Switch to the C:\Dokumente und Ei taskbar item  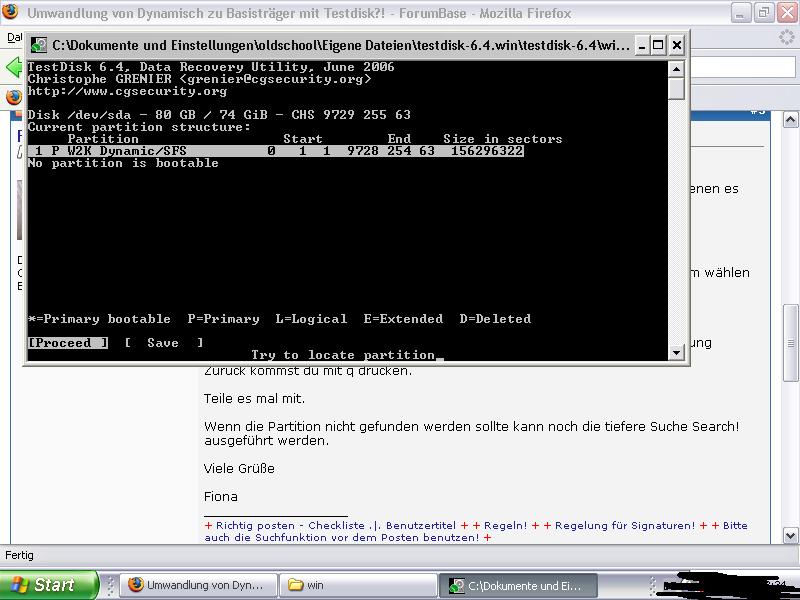[518, 585]
